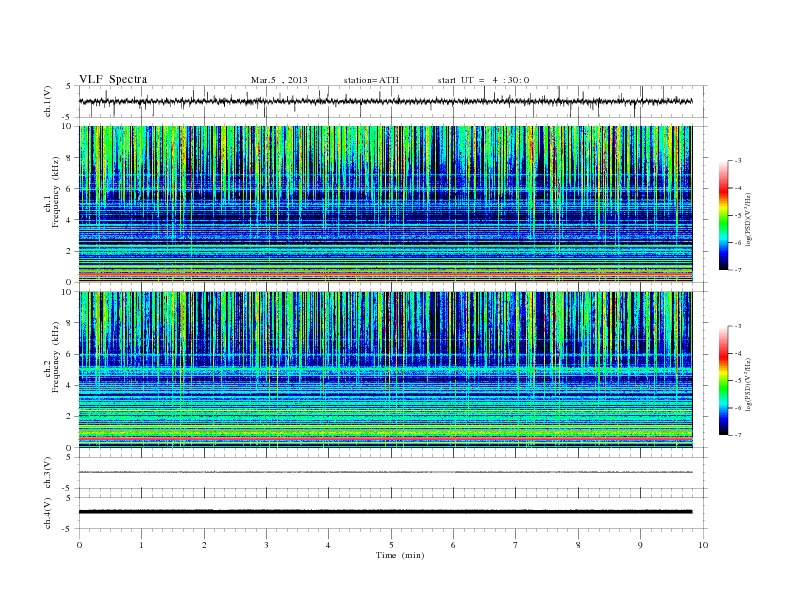Screen dimensions: 792x612
Task: Click the "-6" tick on ch.2 color bar
Action: click(738, 408)
